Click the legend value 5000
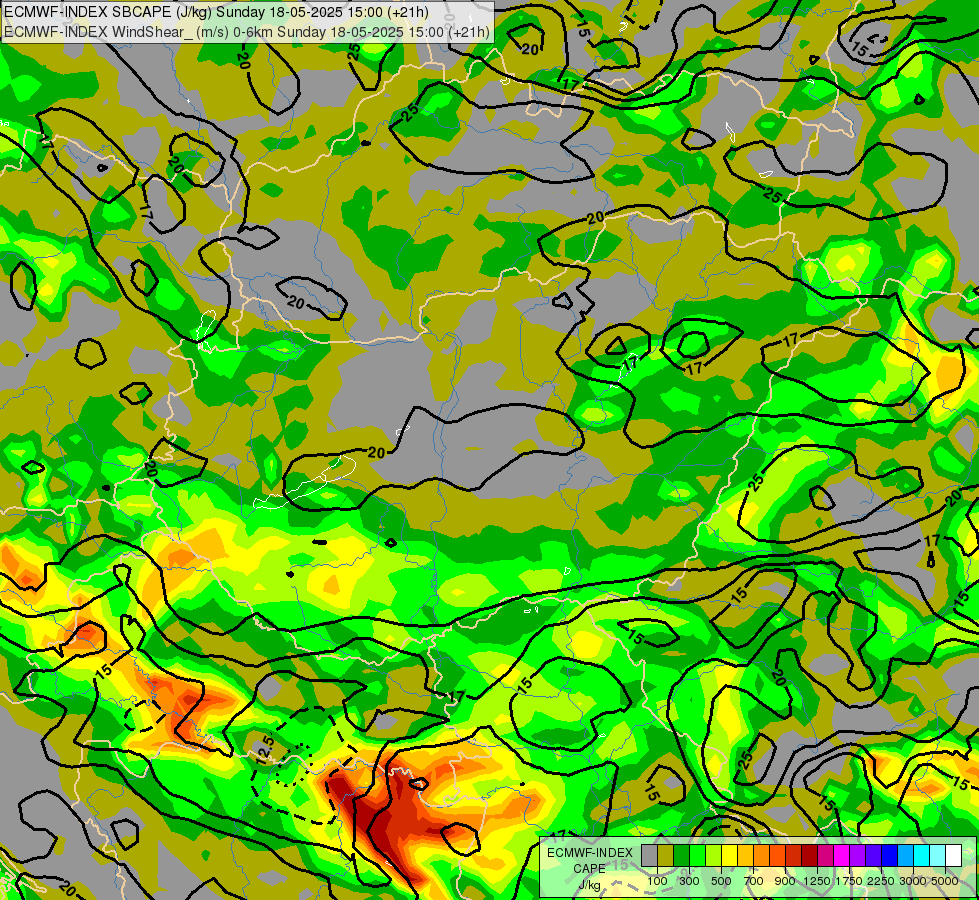The width and height of the screenshot is (979, 900). point(945,881)
